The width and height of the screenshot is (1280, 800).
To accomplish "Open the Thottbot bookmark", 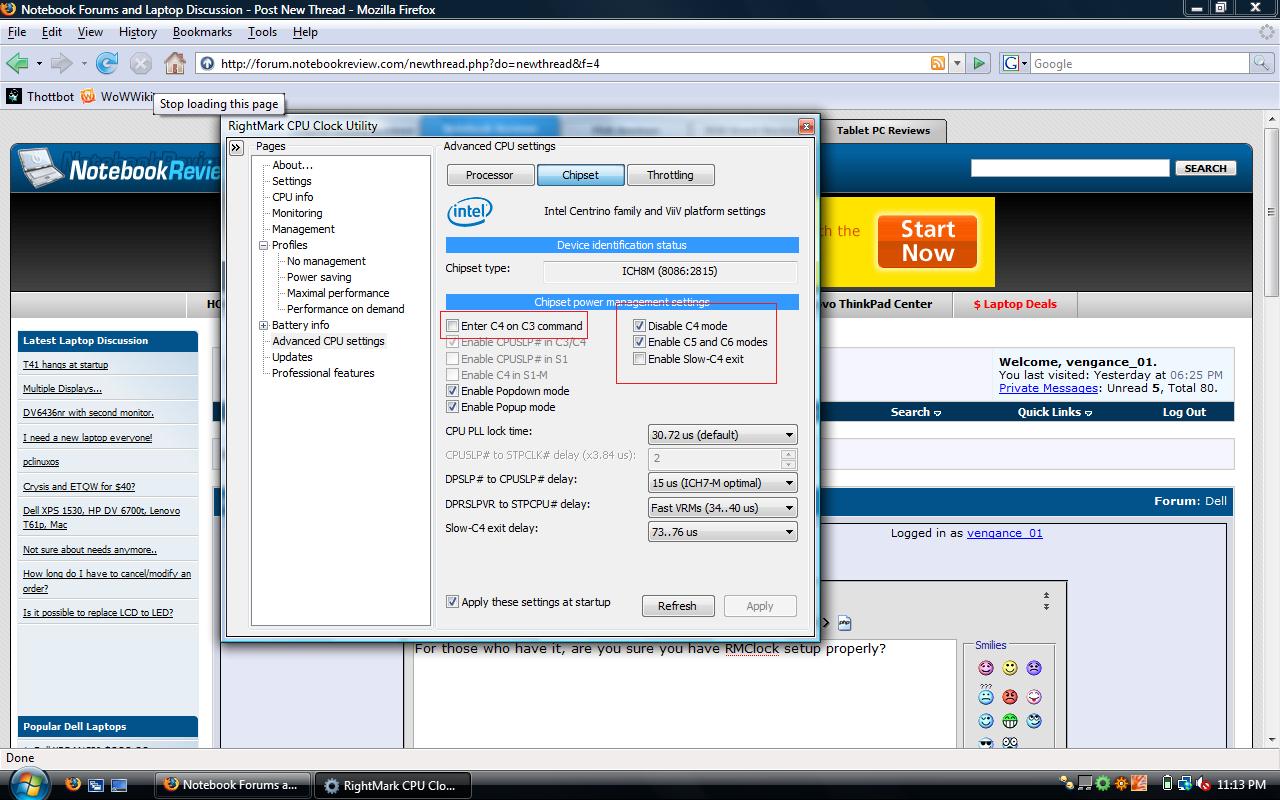I will (40, 96).
